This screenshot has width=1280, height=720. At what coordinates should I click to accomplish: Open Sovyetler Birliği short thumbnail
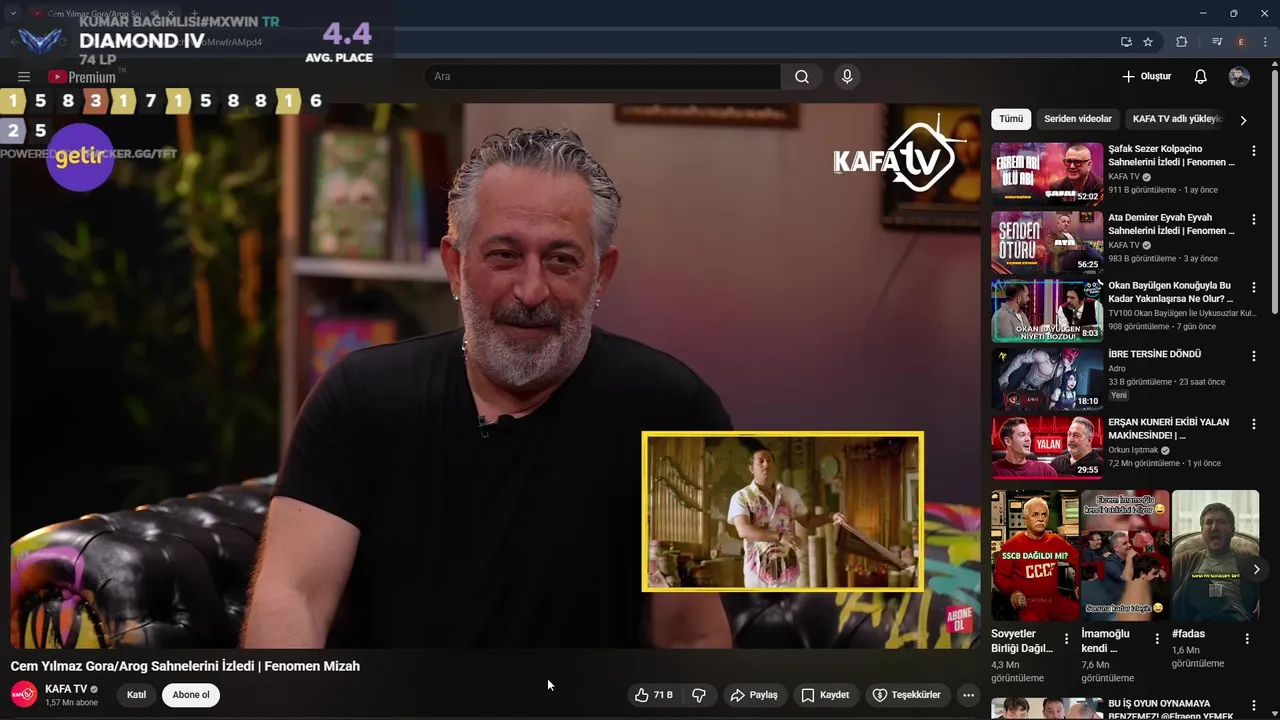[1035, 555]
